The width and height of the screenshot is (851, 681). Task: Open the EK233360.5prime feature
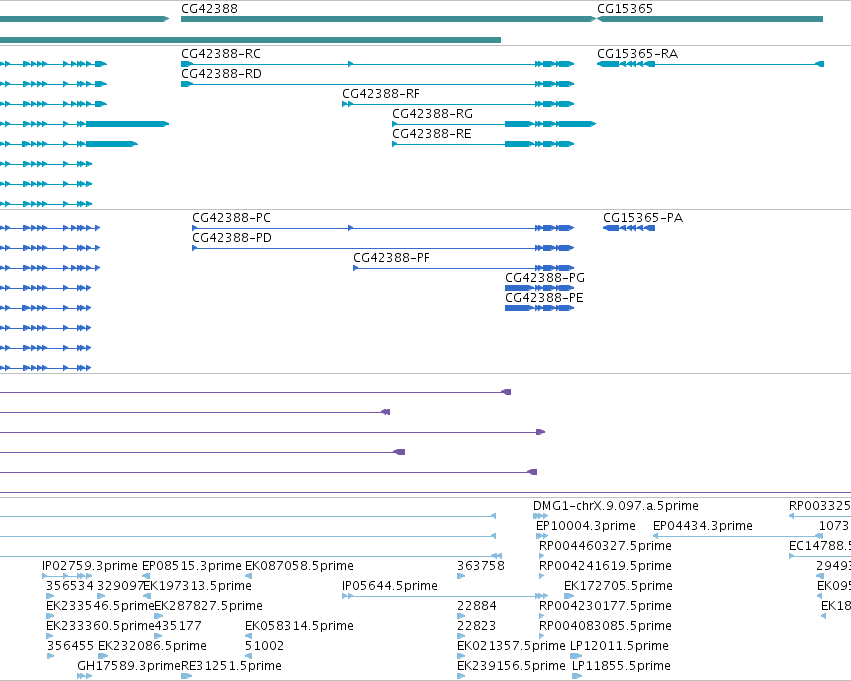click(x=100, y=626)
